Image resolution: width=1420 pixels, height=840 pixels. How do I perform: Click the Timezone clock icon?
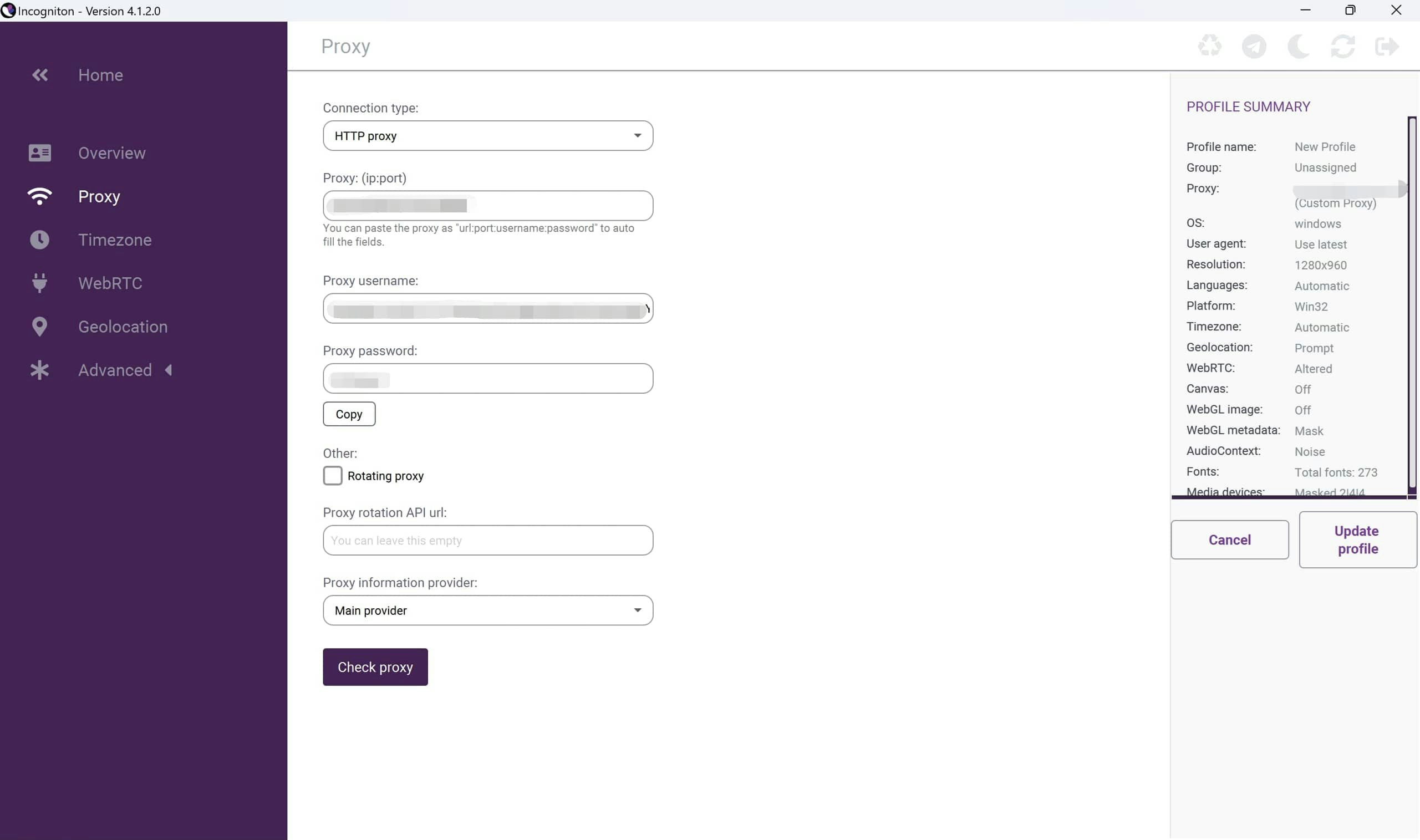(39, 240)
